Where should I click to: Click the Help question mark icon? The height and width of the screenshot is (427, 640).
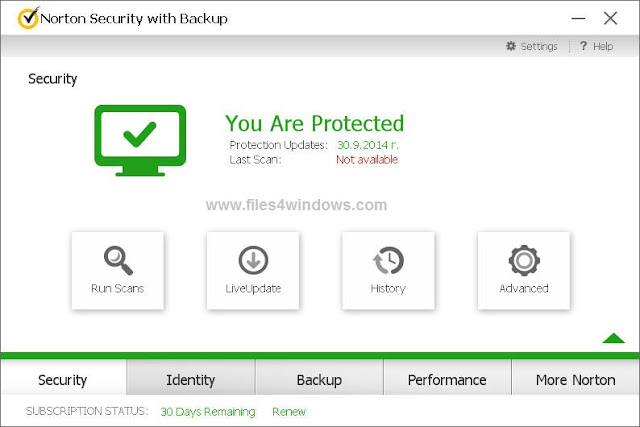coord(583,46)
